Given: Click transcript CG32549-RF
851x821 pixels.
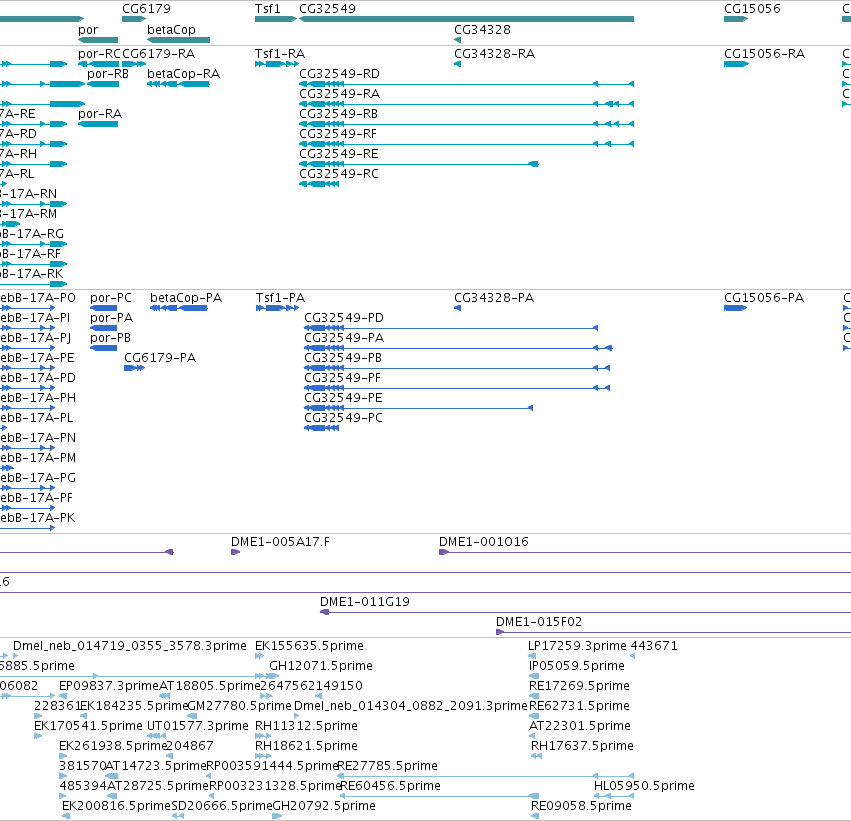Looking at the screenshot, I should [x=338, y=134].
